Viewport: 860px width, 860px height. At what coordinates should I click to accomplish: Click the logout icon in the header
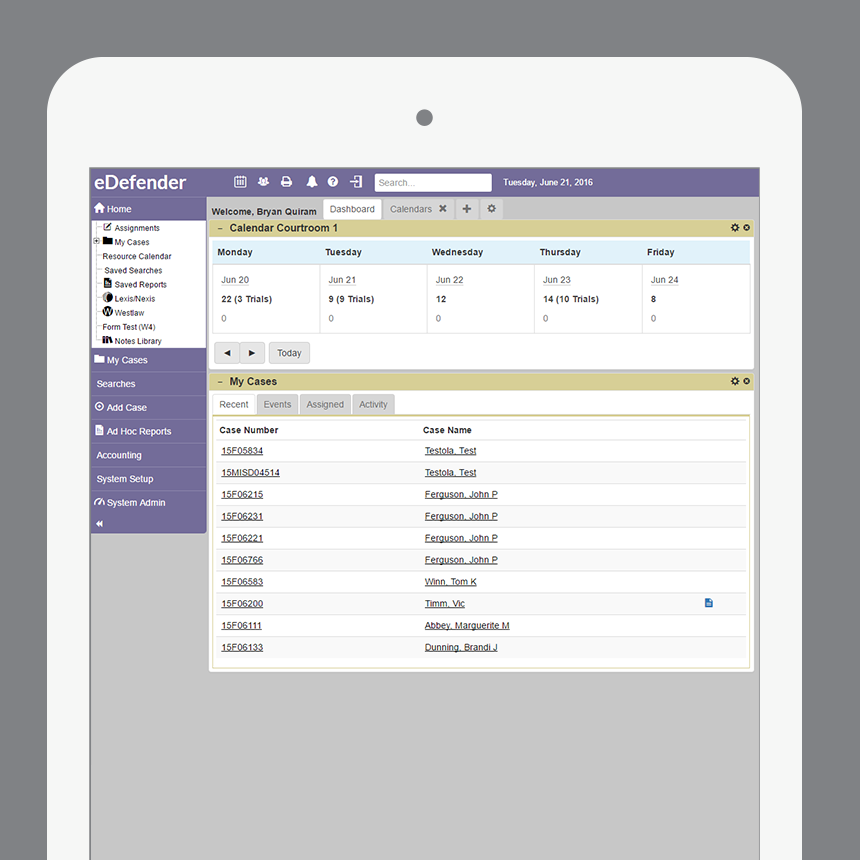[356, 182]
